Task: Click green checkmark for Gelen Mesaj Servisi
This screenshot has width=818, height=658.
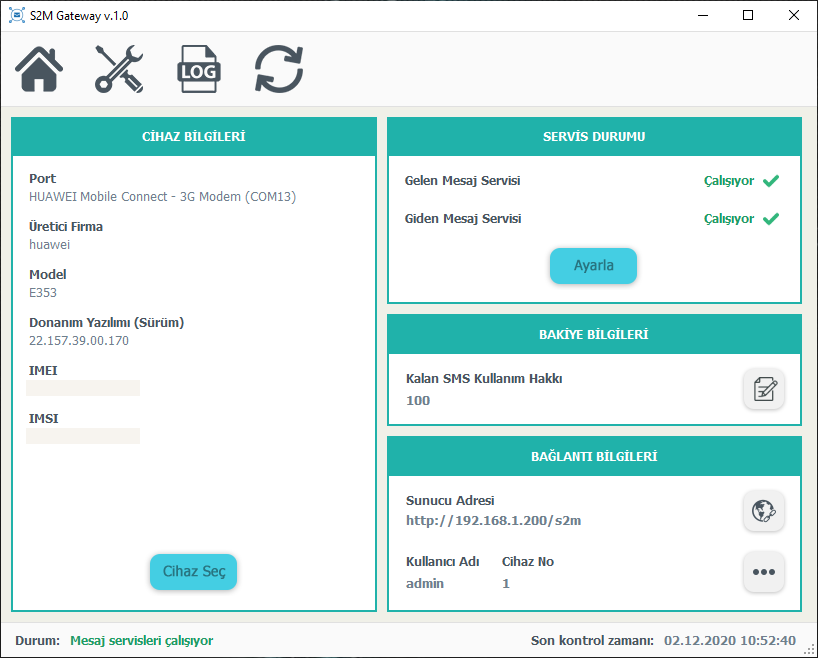Action: (x=770, y=181)
